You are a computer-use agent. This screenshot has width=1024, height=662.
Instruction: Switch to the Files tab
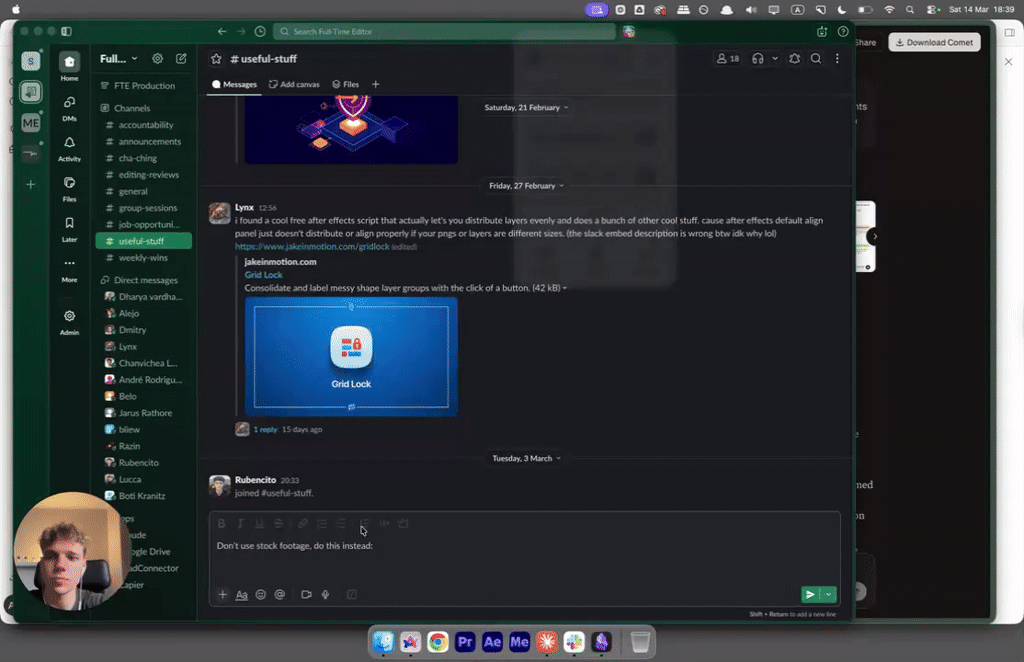pyautogui.click(x=345, y=84)
